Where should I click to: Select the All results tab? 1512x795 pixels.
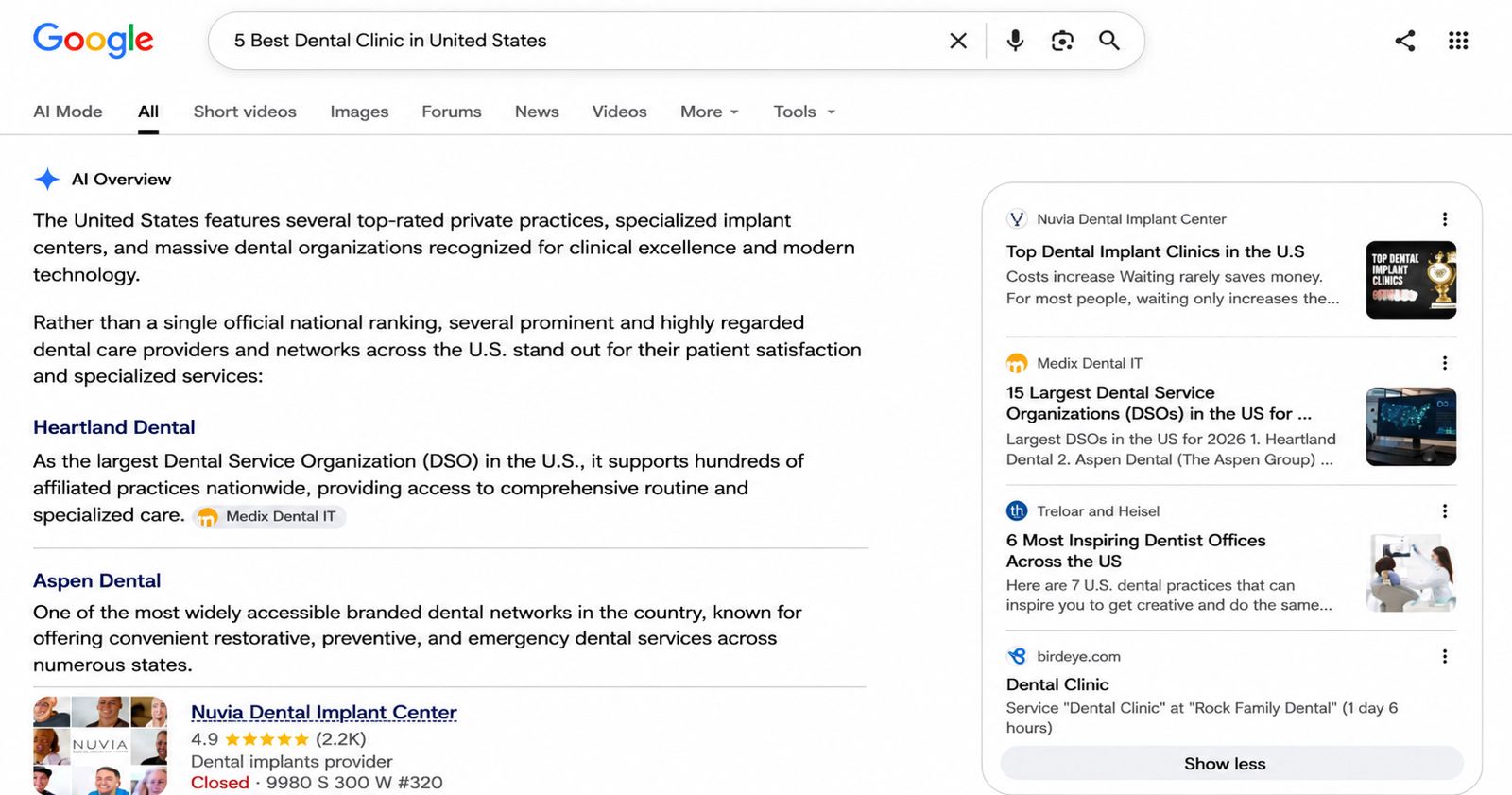[x=148, y=112]
